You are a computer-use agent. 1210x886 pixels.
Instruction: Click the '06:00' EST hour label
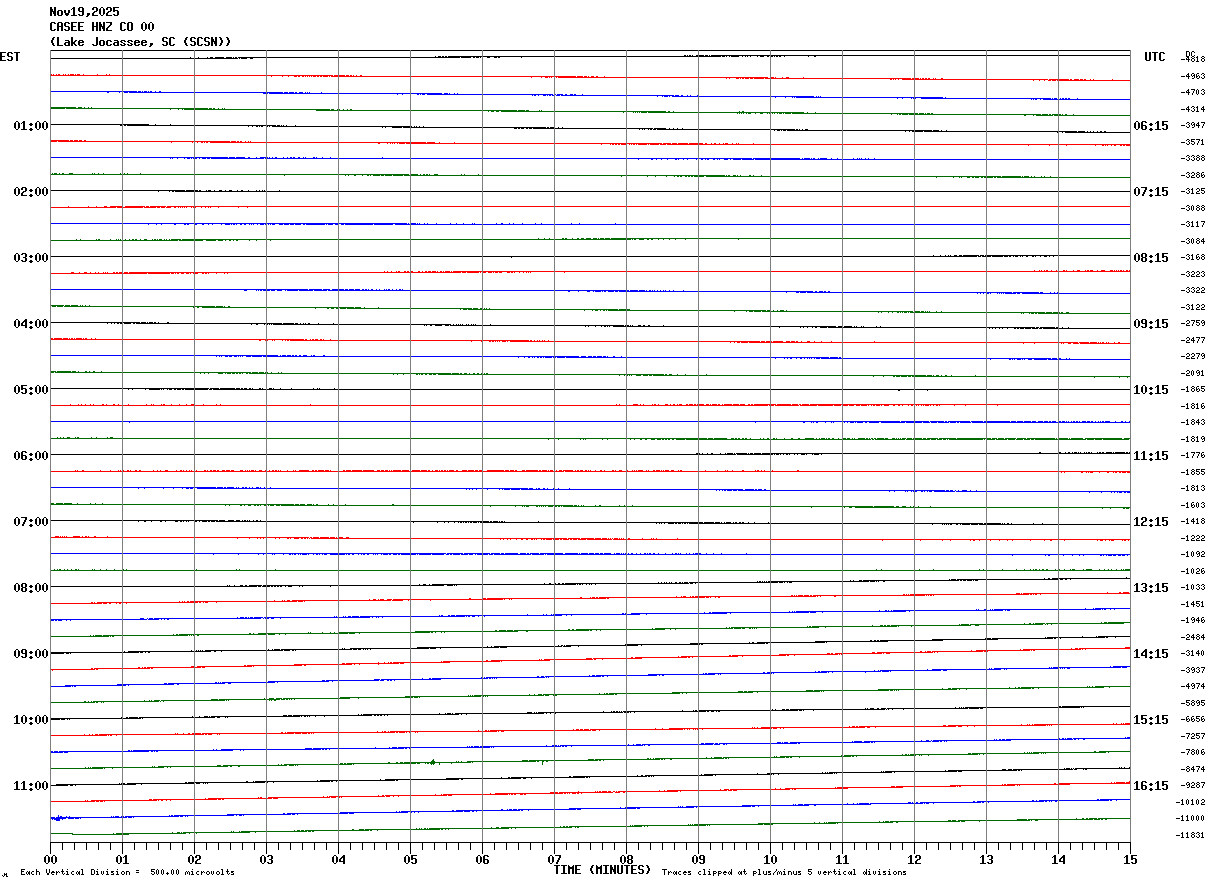(31, 456)
